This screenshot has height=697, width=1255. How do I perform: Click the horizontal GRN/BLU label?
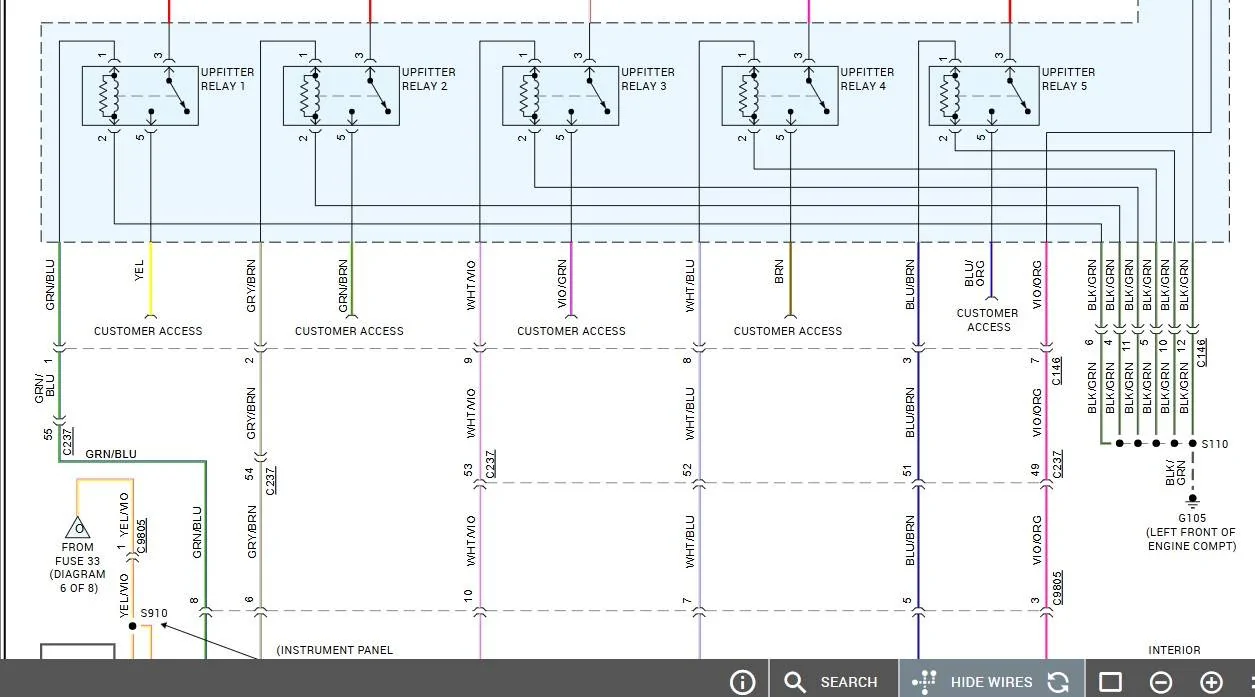(111, 454)
